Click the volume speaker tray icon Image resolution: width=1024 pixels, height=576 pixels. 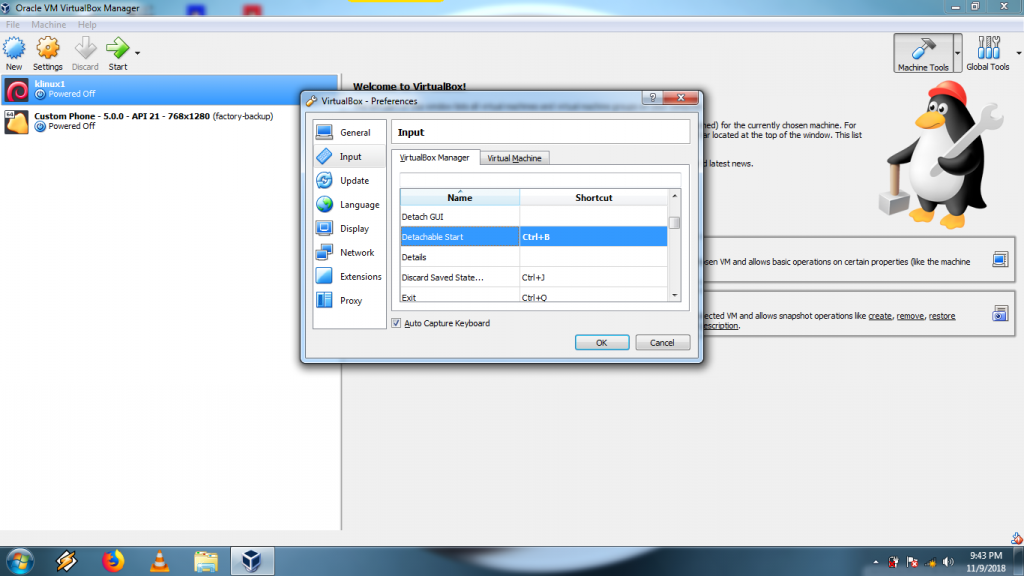948,562
